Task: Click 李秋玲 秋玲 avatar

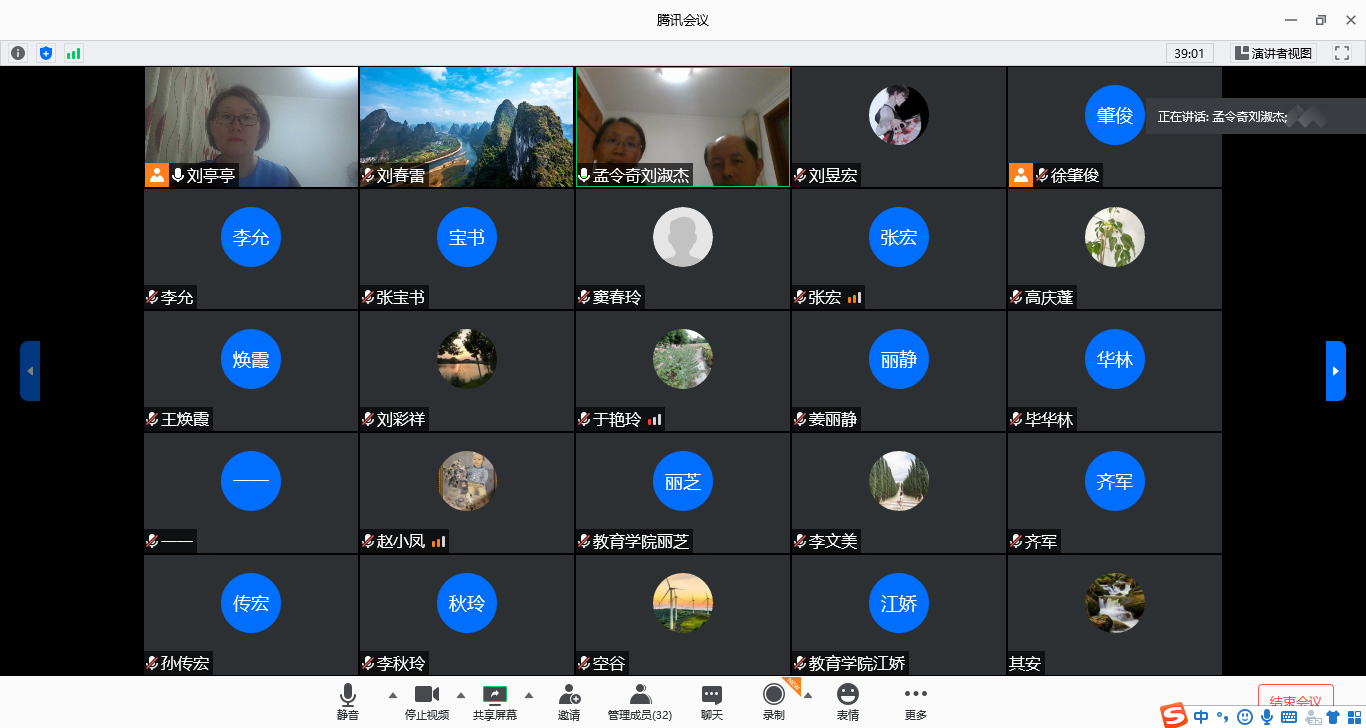Action: pyautogui.click(x=467, y=603)
